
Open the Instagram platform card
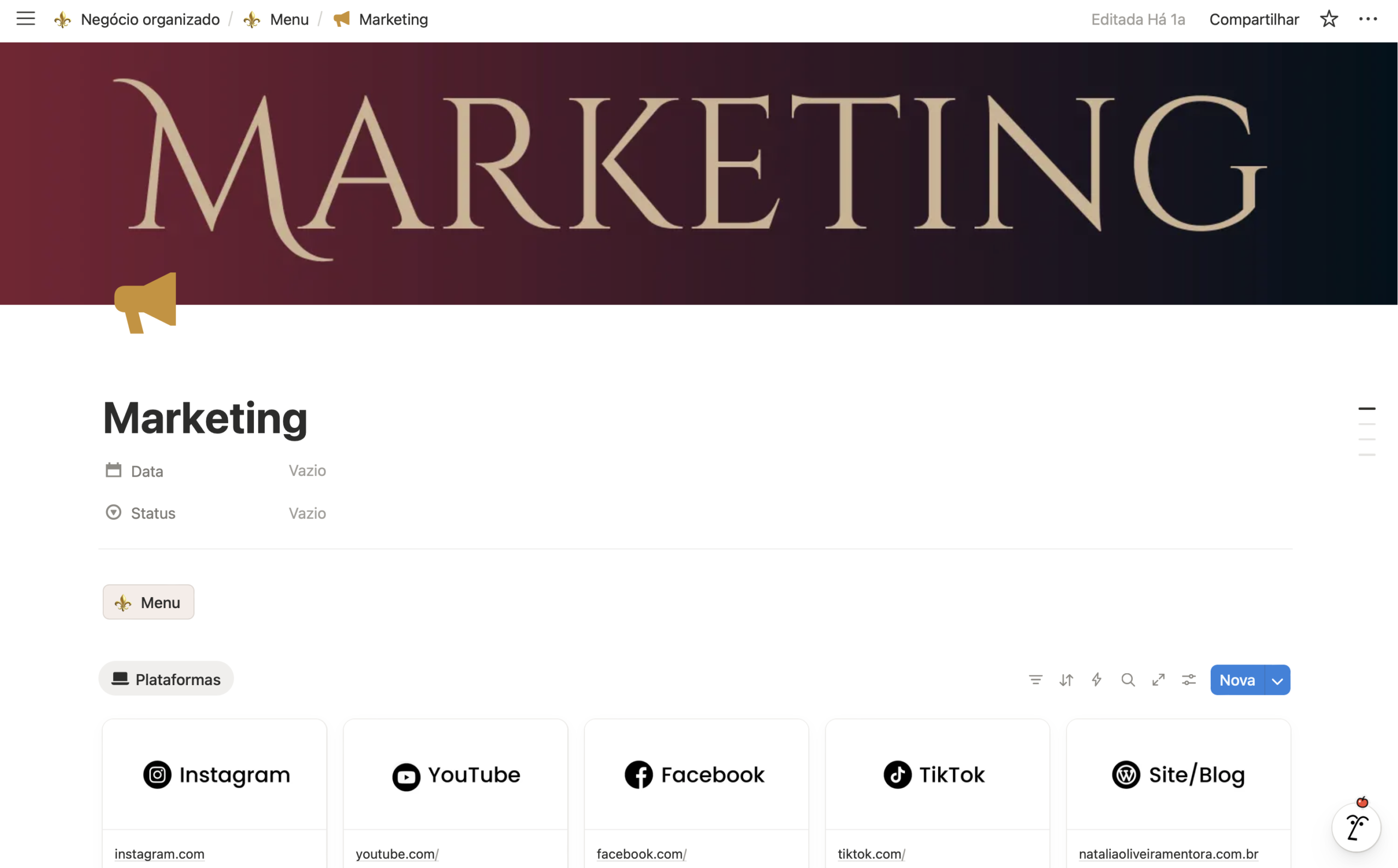[x=215, y=775]
